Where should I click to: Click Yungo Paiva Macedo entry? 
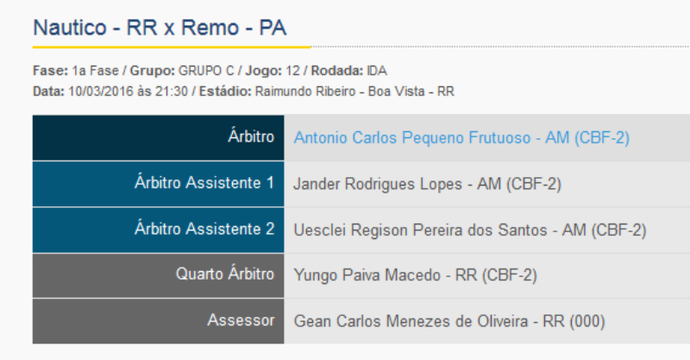(x=415, y=276)
